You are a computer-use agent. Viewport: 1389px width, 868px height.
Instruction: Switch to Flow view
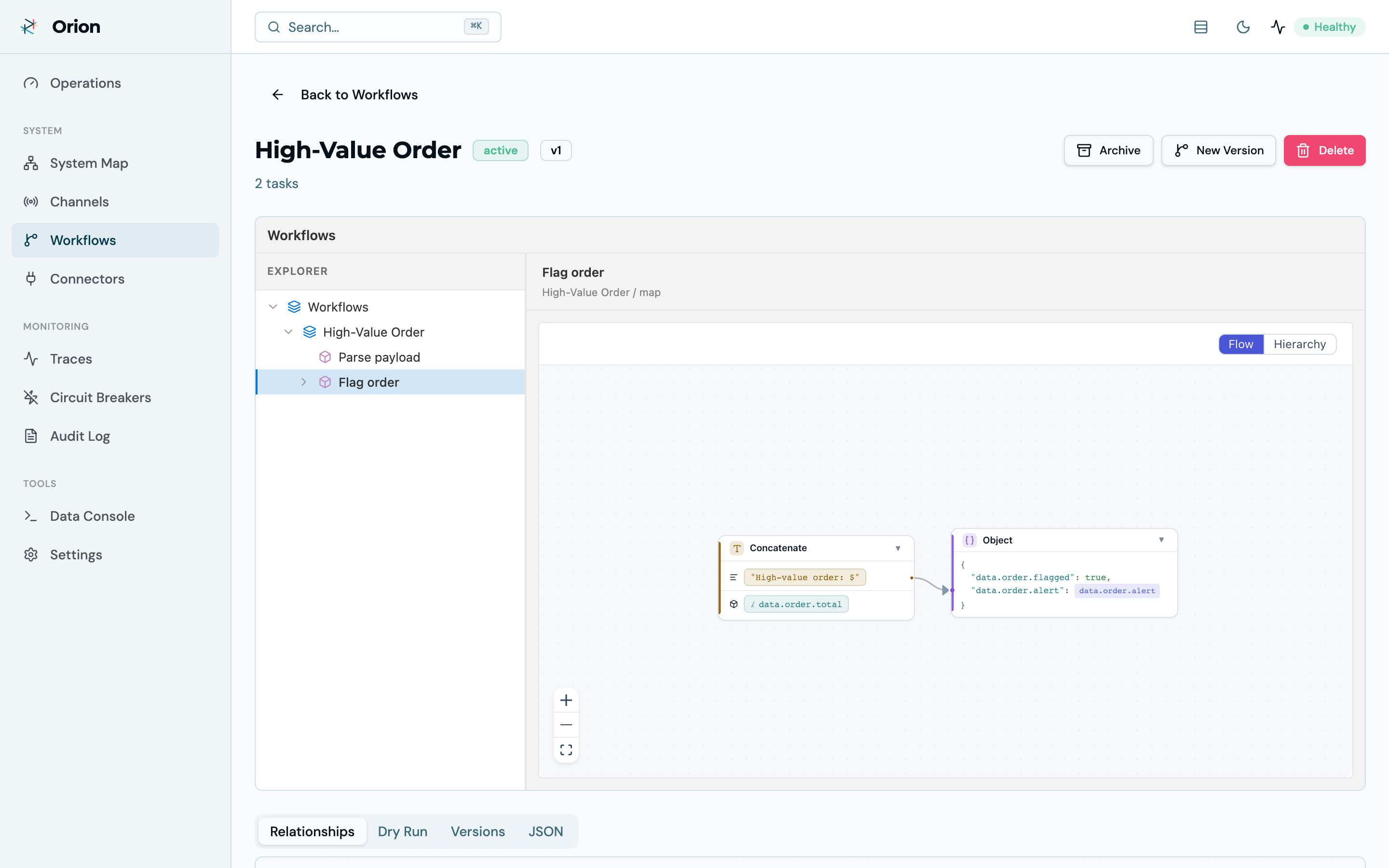[1241, 344]
